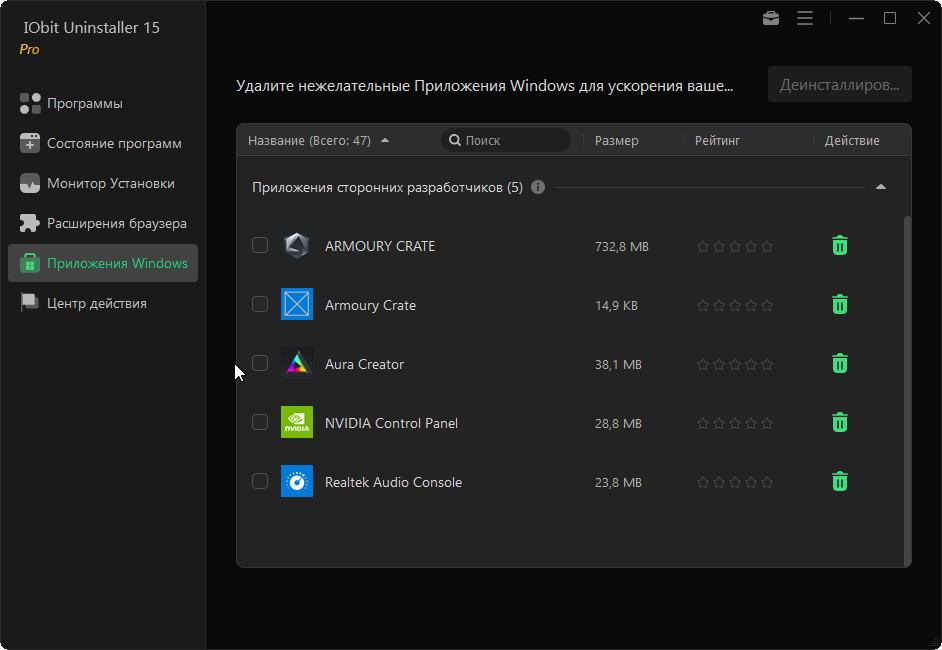Click the 28,8 MB size value
Image resolution: width=942 pixels, height=650 pixels.
click(x=618, y=423)
